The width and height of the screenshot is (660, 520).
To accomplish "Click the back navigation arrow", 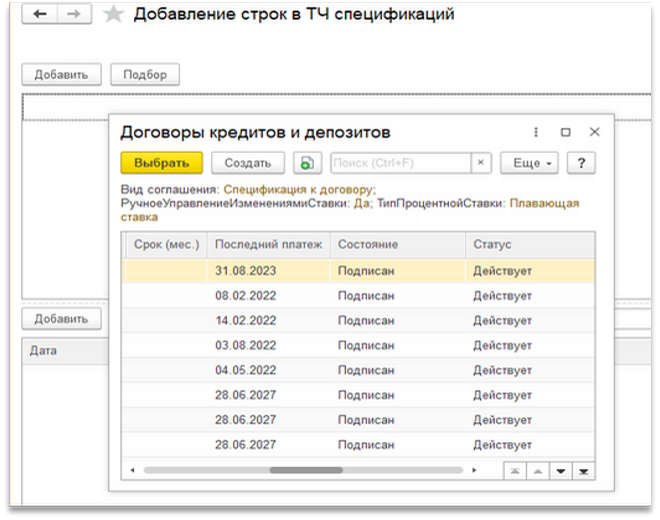I will (40, 14).
